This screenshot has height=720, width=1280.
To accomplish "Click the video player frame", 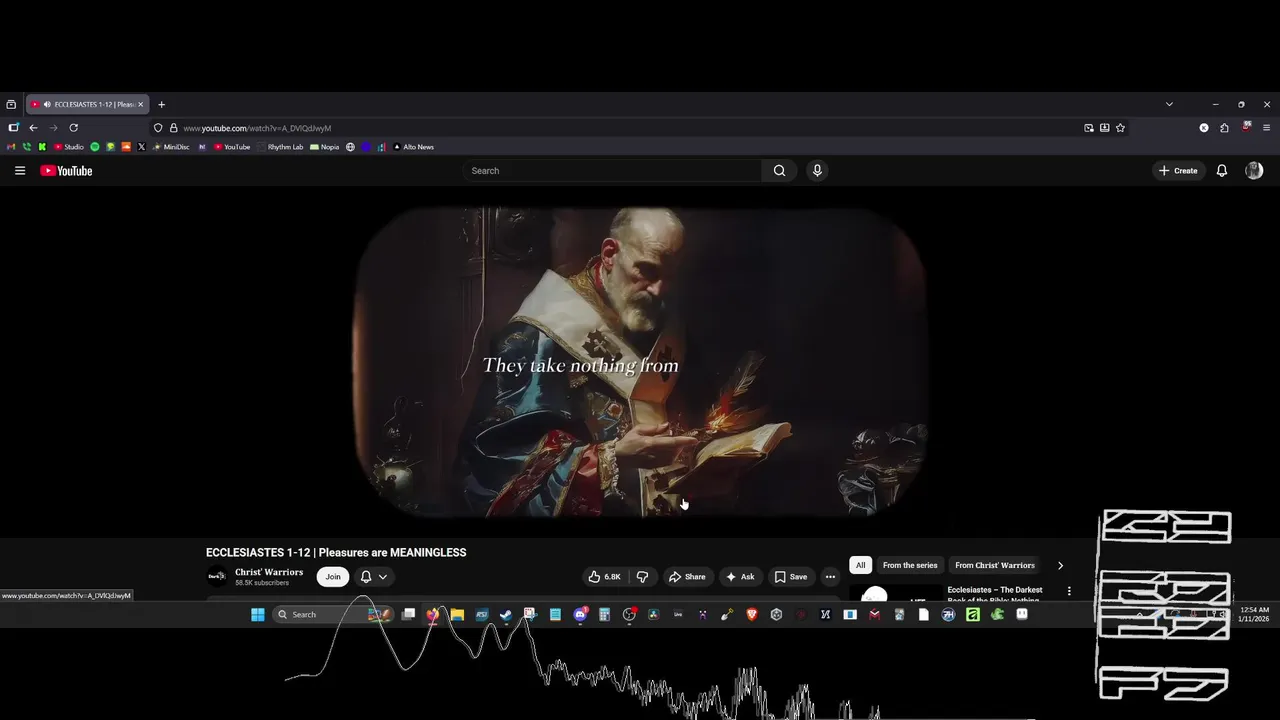I will (x=640, y=362).
